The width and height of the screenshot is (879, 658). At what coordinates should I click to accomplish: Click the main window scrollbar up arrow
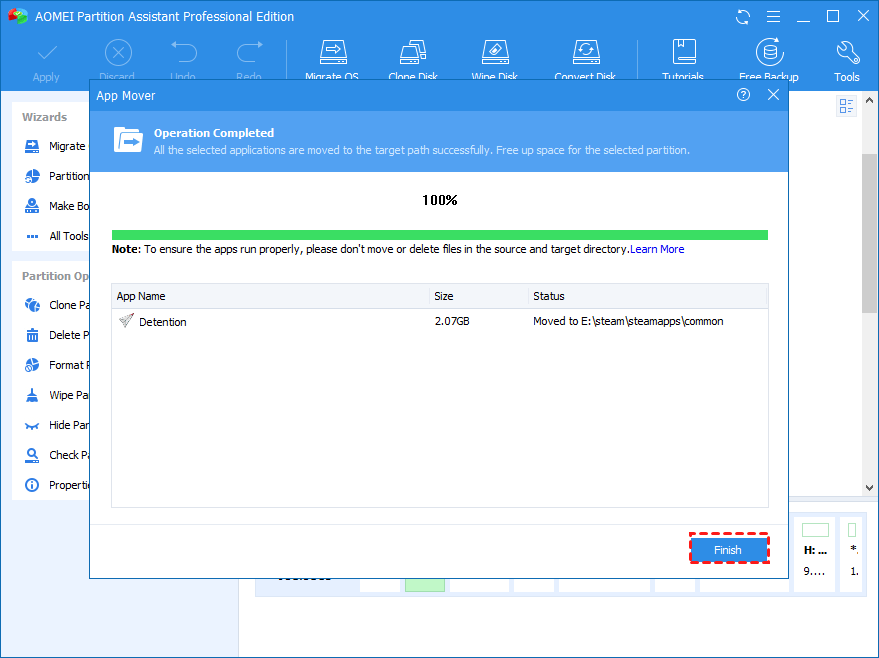[869, 100]
